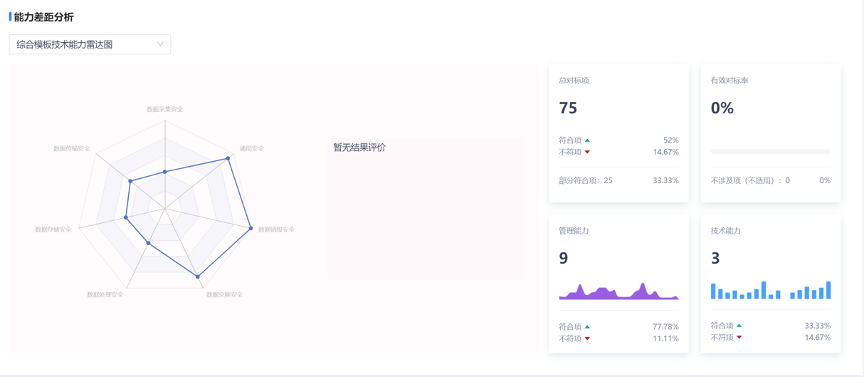Click the blue 技术能力 bar chart
The height and width of the screenshot is (377, 864).
point(770,290)
